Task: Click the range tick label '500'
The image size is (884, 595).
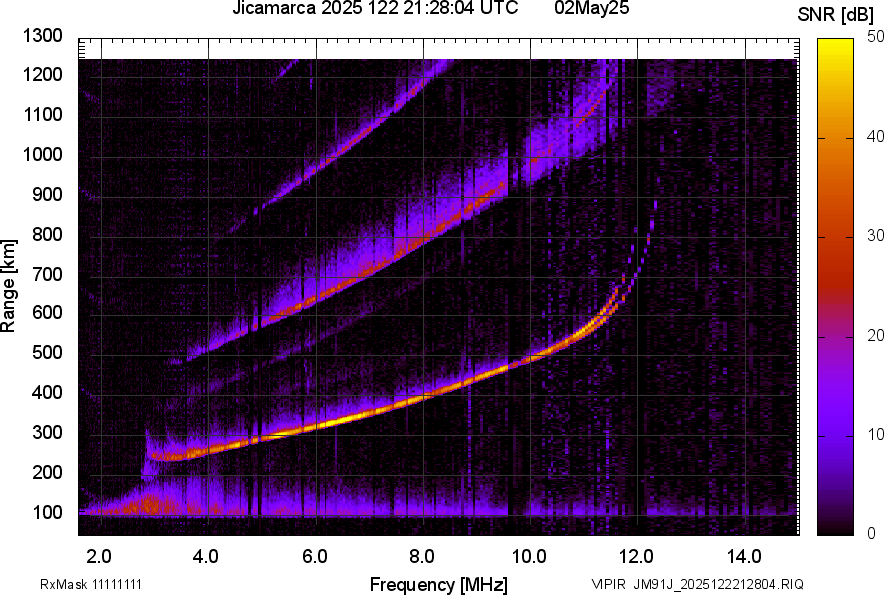Action: click(x=47, y=352)
